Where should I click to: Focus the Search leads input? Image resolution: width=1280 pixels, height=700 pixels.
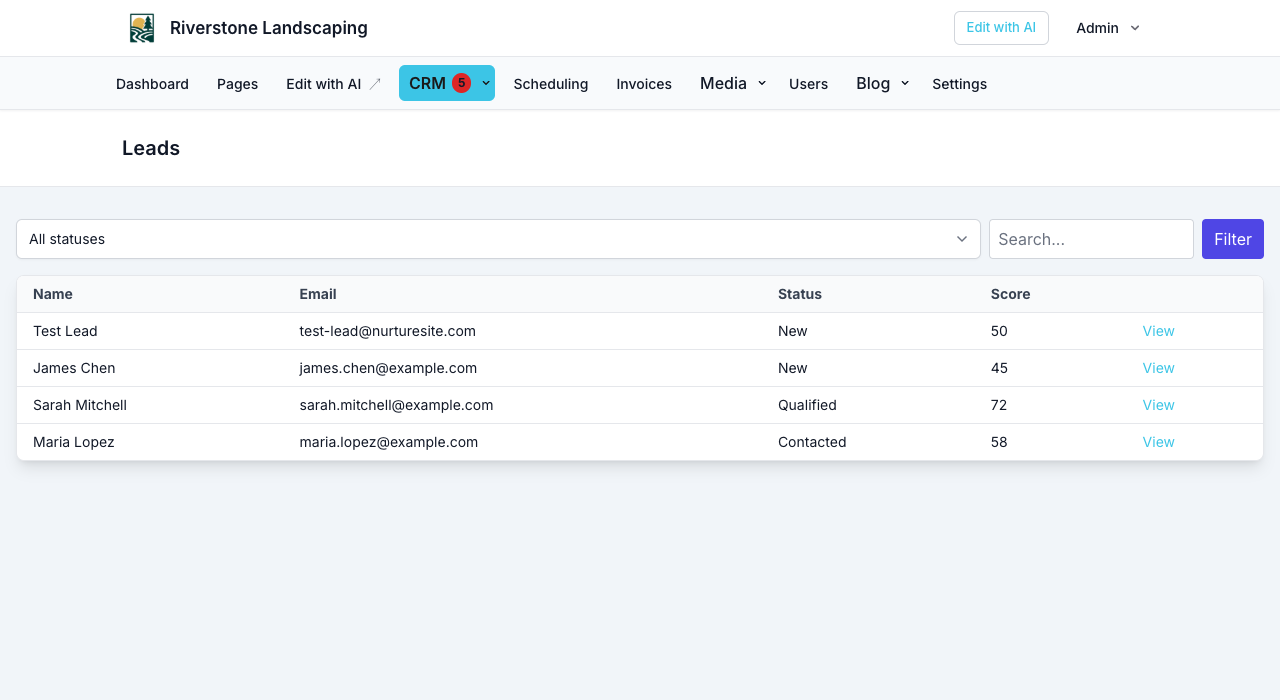point(1091,239)
